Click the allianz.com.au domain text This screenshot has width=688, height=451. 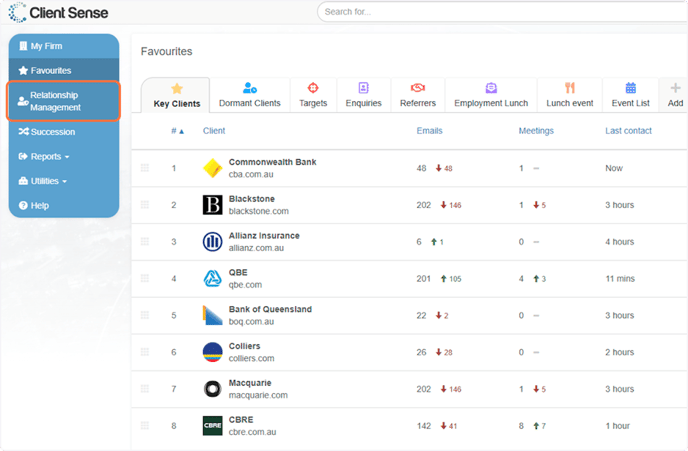[x=256, y=248]
